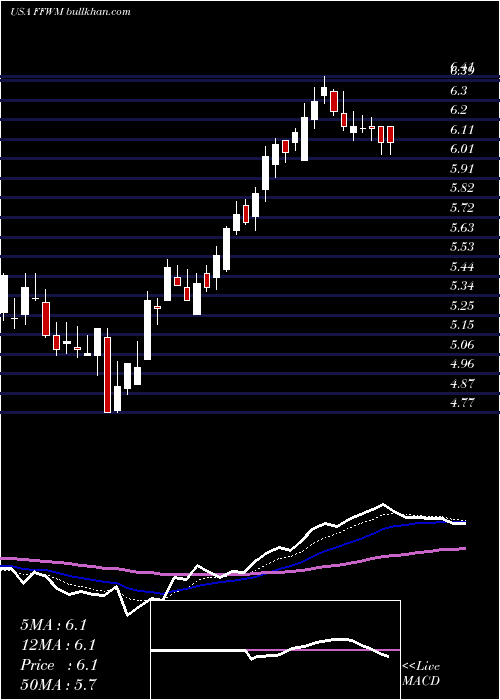Select the 6.01 price axis label
500x700 pixels.
click(x=462, y=149)
